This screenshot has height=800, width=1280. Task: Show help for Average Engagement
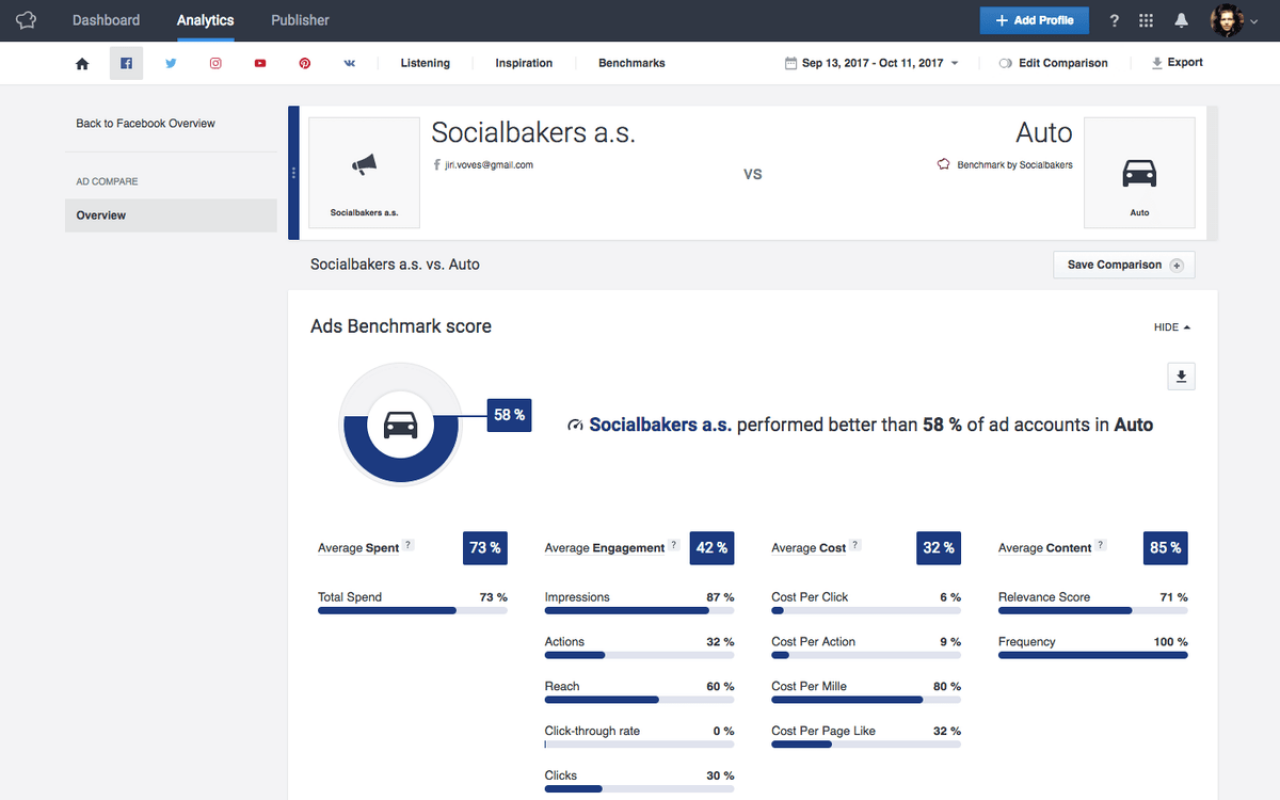click(x=674, y=545)
